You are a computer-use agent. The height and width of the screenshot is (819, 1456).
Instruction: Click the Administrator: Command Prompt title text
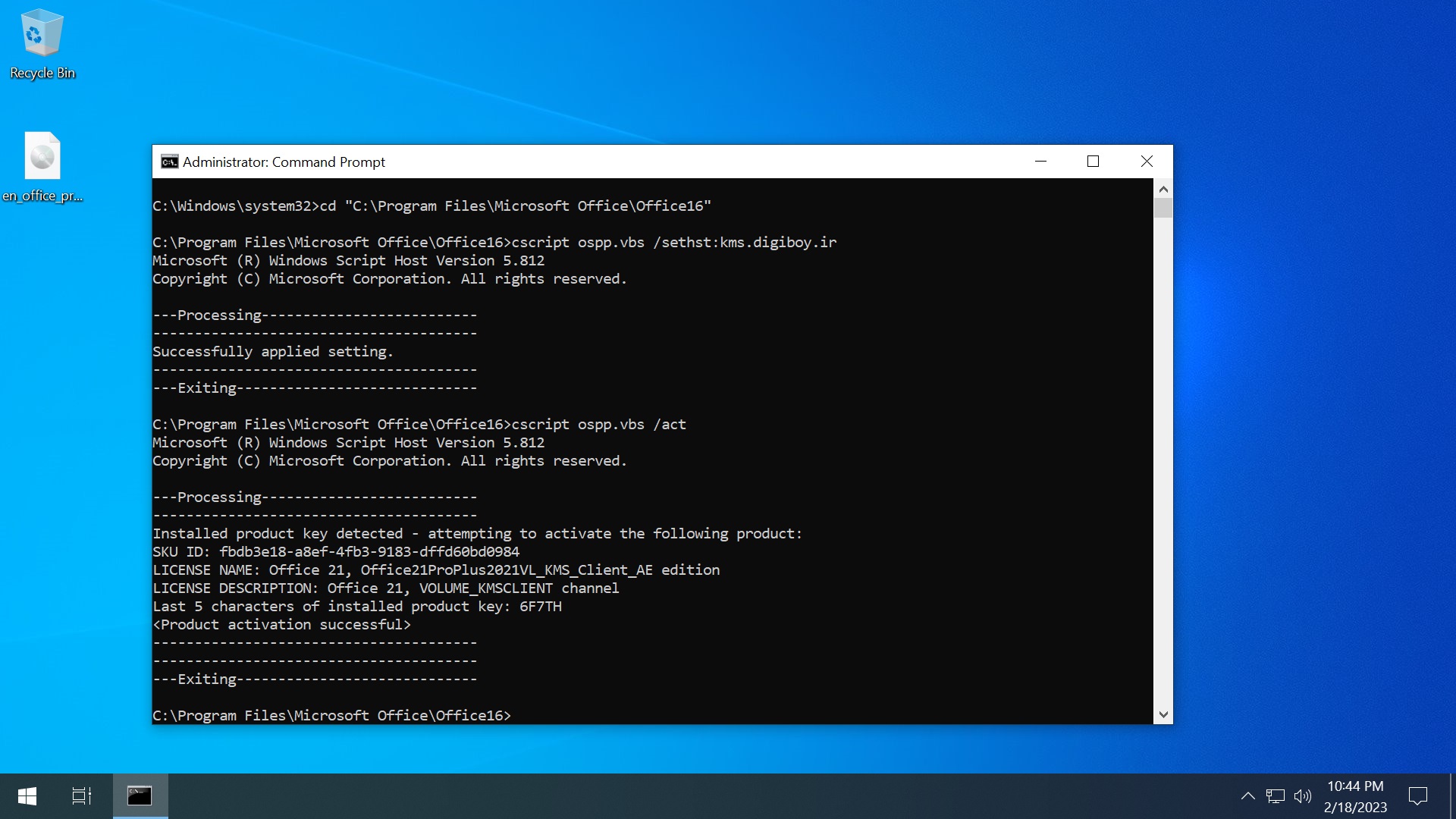coord(284,162)
